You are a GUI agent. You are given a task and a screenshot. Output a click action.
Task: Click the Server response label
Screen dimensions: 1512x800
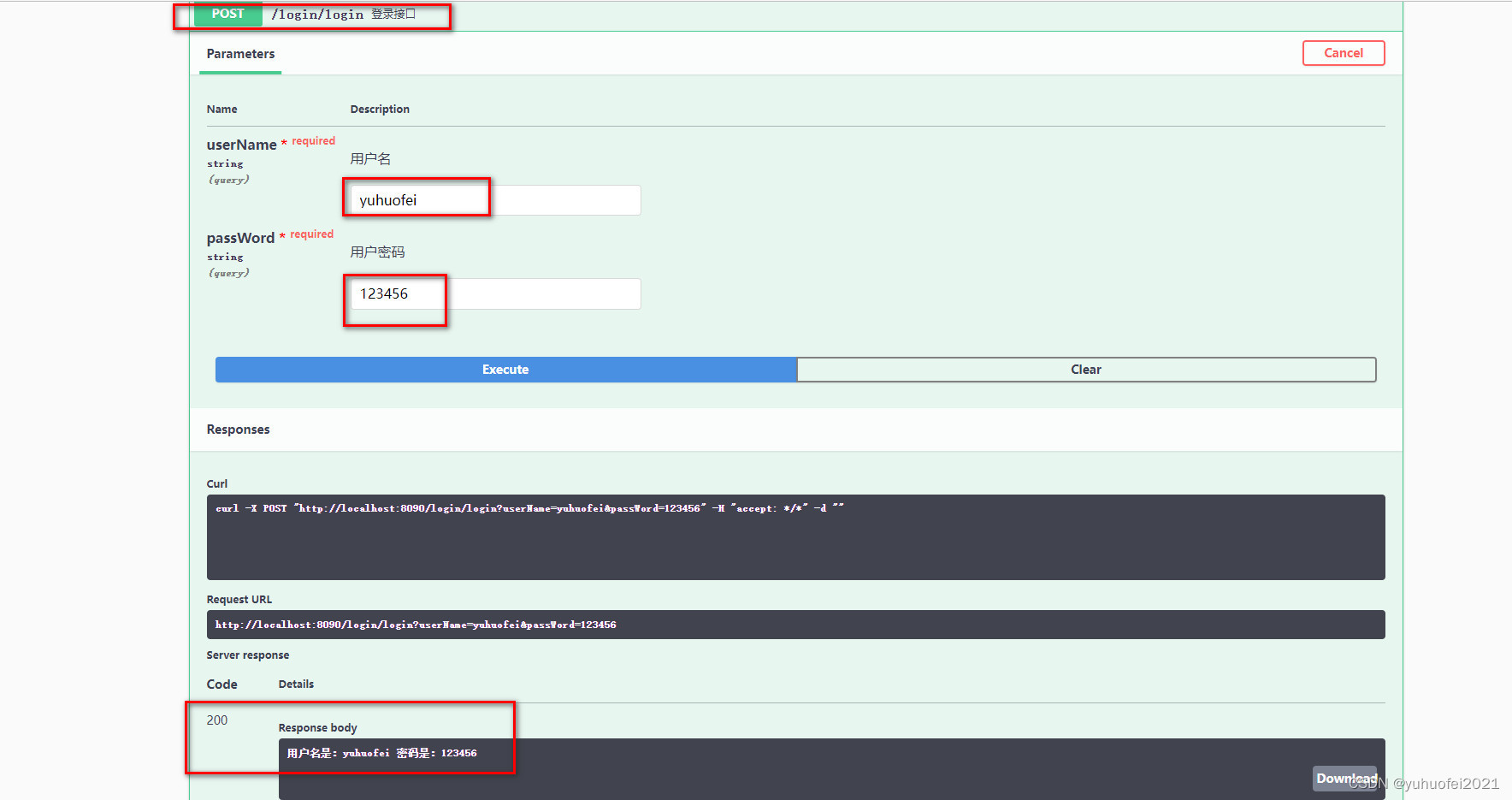pyautogui.click(x=248, y=655)
